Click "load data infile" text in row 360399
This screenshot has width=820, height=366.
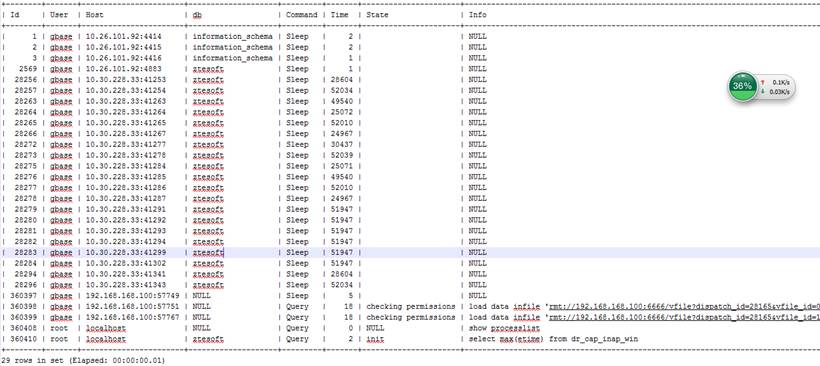click(504, 317)
